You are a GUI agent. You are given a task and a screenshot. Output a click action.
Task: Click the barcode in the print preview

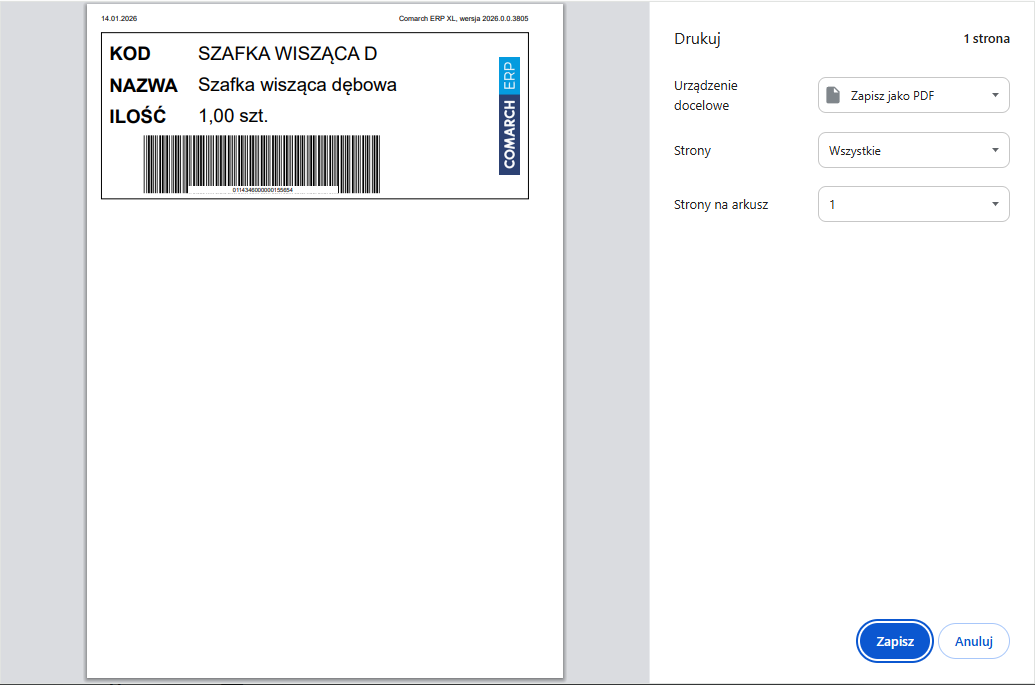point(261,164)
